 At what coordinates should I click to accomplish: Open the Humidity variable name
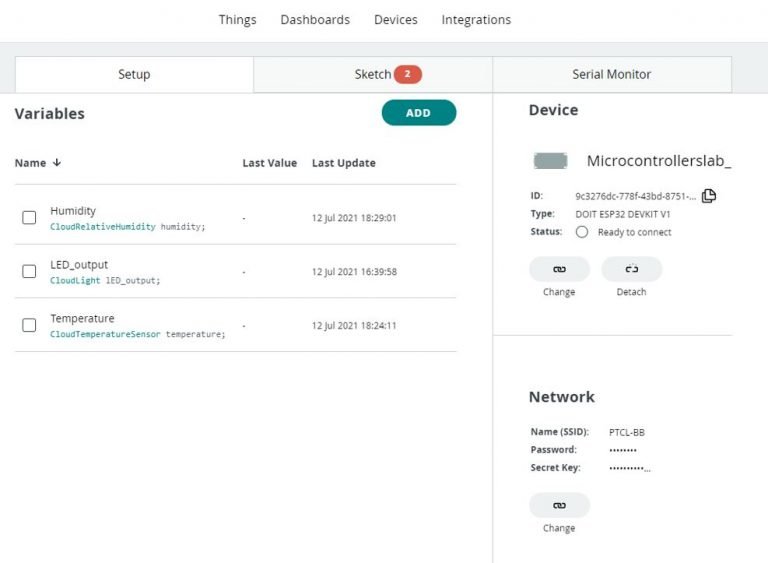[x=73, y=211]
